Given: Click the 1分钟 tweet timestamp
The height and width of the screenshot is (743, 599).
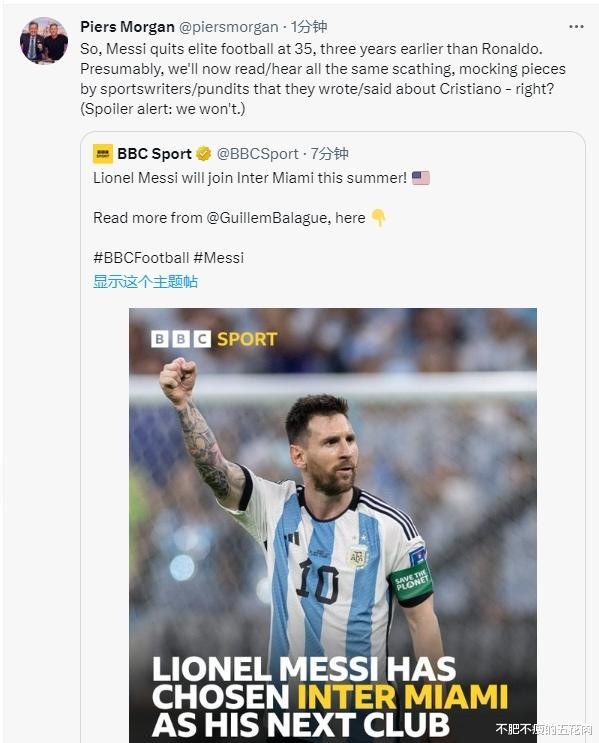Looking at the screenshot, I should 309,27.
